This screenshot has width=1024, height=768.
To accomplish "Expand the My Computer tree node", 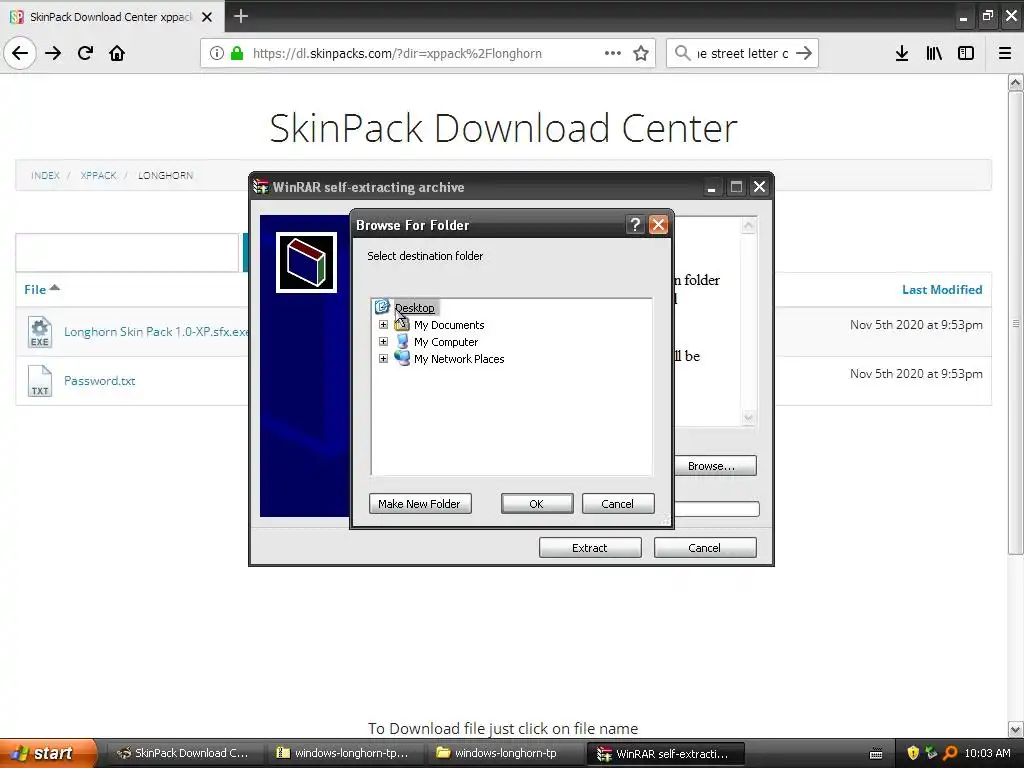I will tap(383, 342).
